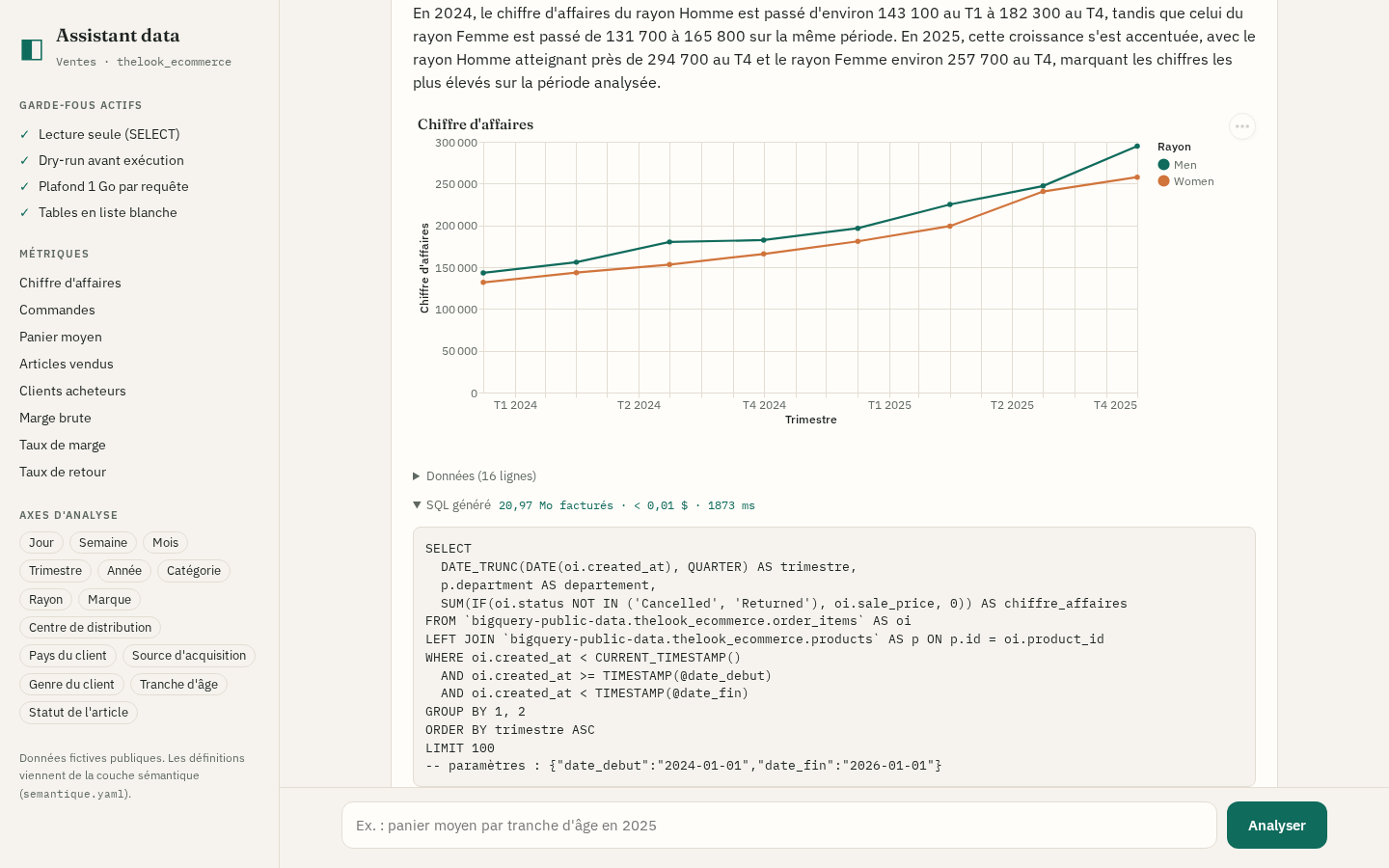Add the Tranche d'âge axis chip
This screenshot has height=868, width=1389.
pos(178,685)
